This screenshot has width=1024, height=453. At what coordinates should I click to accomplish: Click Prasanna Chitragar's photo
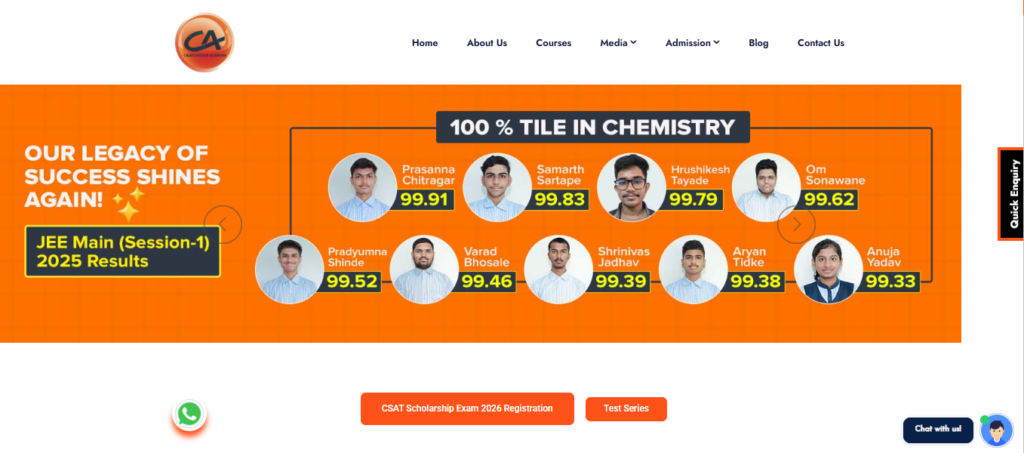click(x=362, y=187)
